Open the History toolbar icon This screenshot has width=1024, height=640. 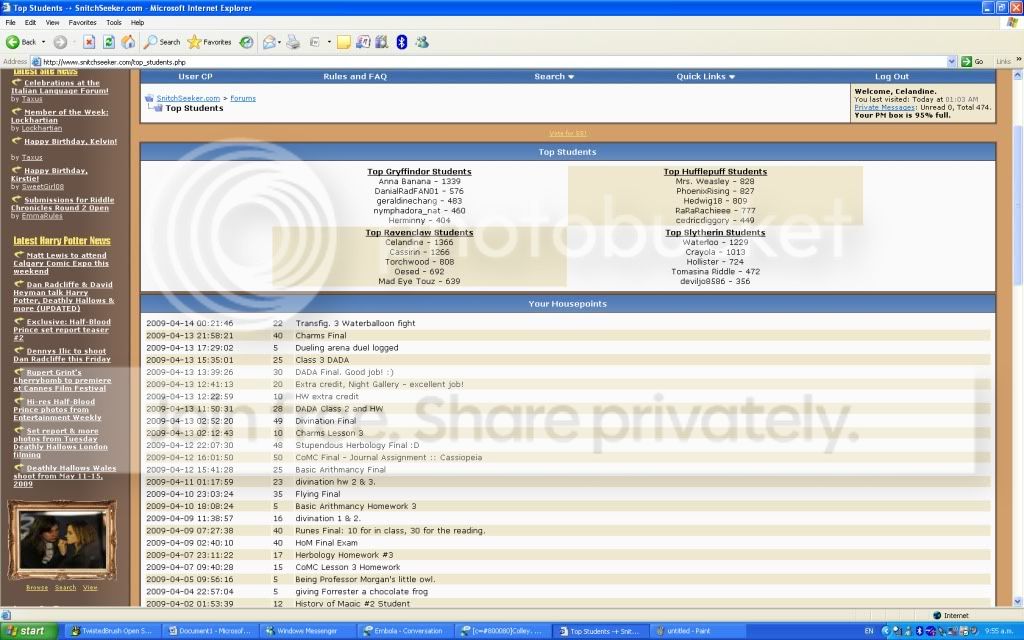click(x=246, y=42)
